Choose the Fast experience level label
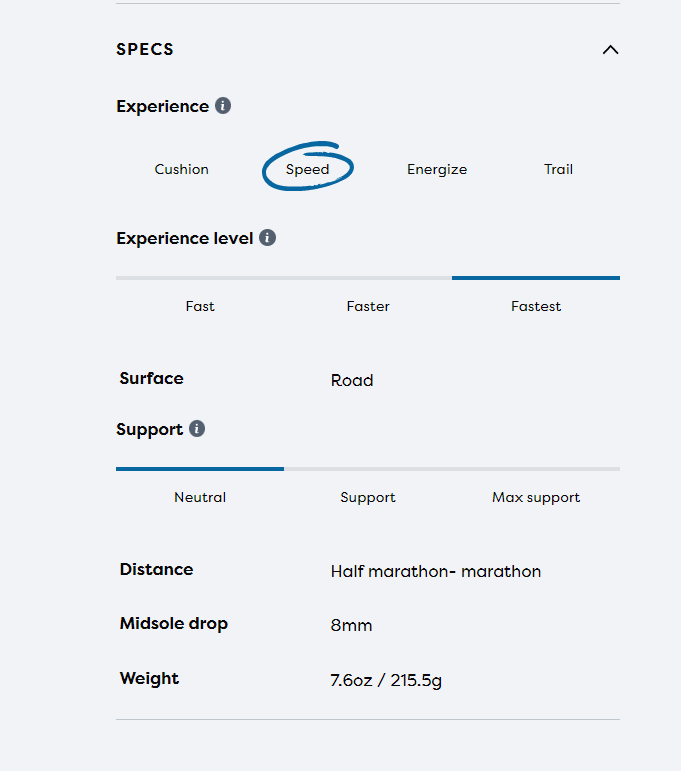The height and width of the screenshot is (771, 681). (200, 306)
